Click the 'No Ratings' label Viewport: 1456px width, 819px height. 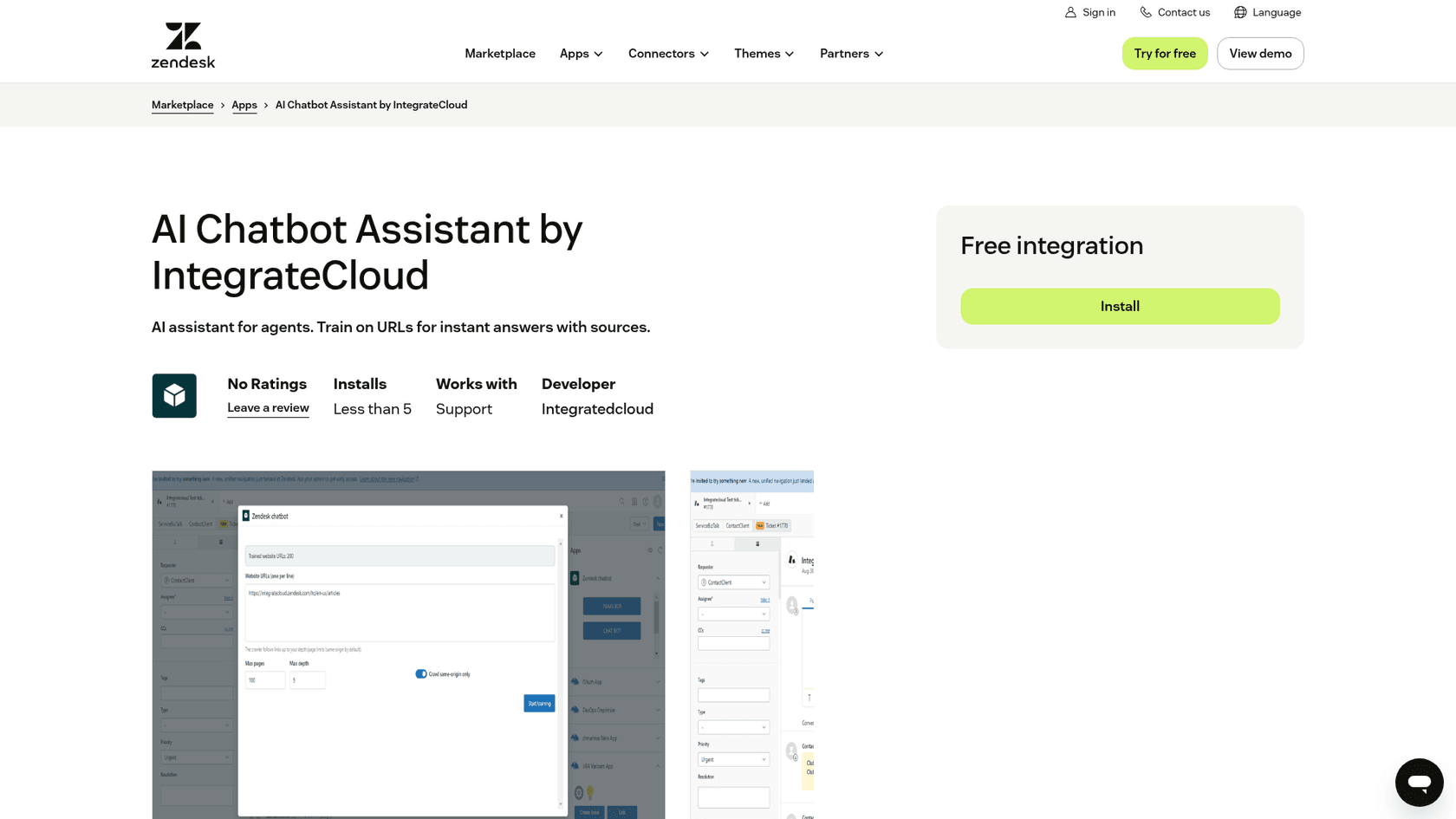267,384
